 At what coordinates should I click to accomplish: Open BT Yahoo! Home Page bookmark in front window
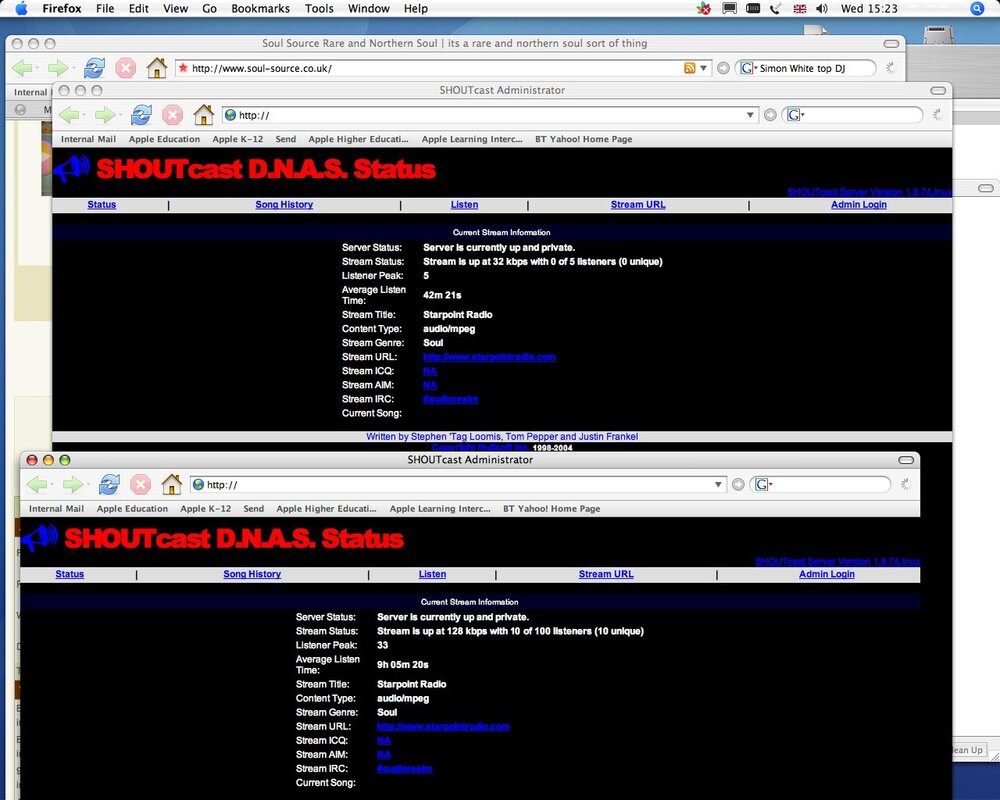click(x=552, y=509)
